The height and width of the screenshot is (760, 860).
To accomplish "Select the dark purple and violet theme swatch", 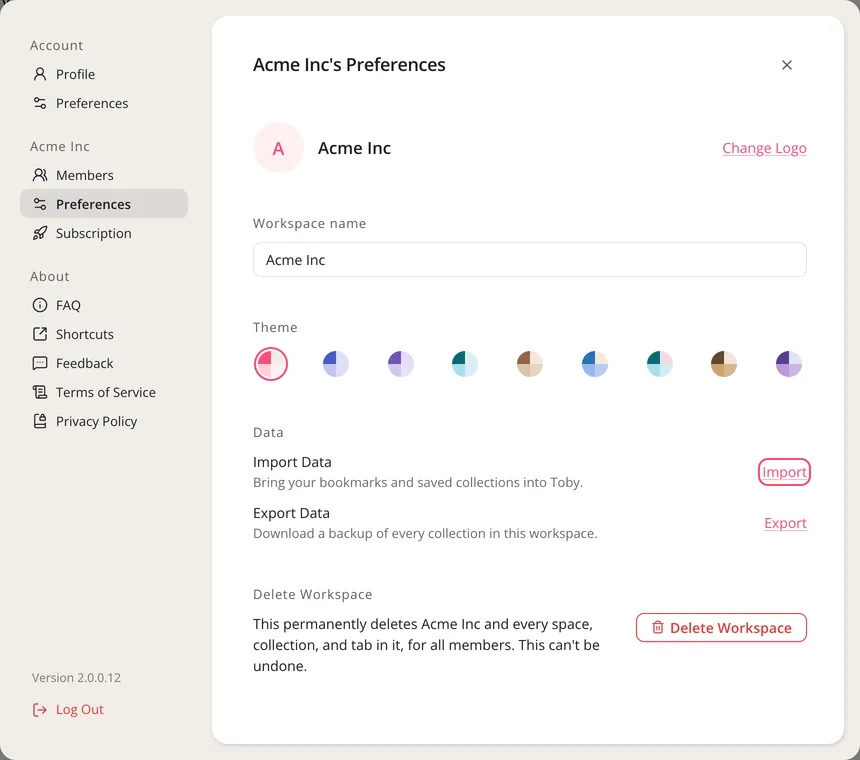I will 789,364.
